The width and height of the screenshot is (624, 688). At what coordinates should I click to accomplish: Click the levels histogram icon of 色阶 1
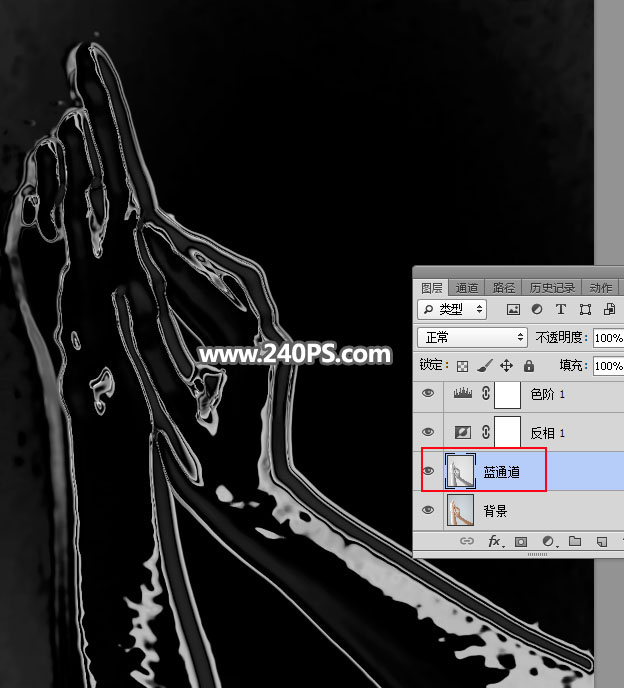coord(463,393)
